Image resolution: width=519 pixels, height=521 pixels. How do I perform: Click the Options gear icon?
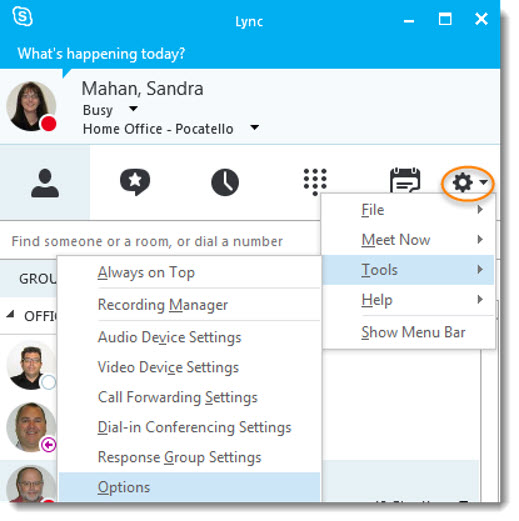(x=463, y=182)
